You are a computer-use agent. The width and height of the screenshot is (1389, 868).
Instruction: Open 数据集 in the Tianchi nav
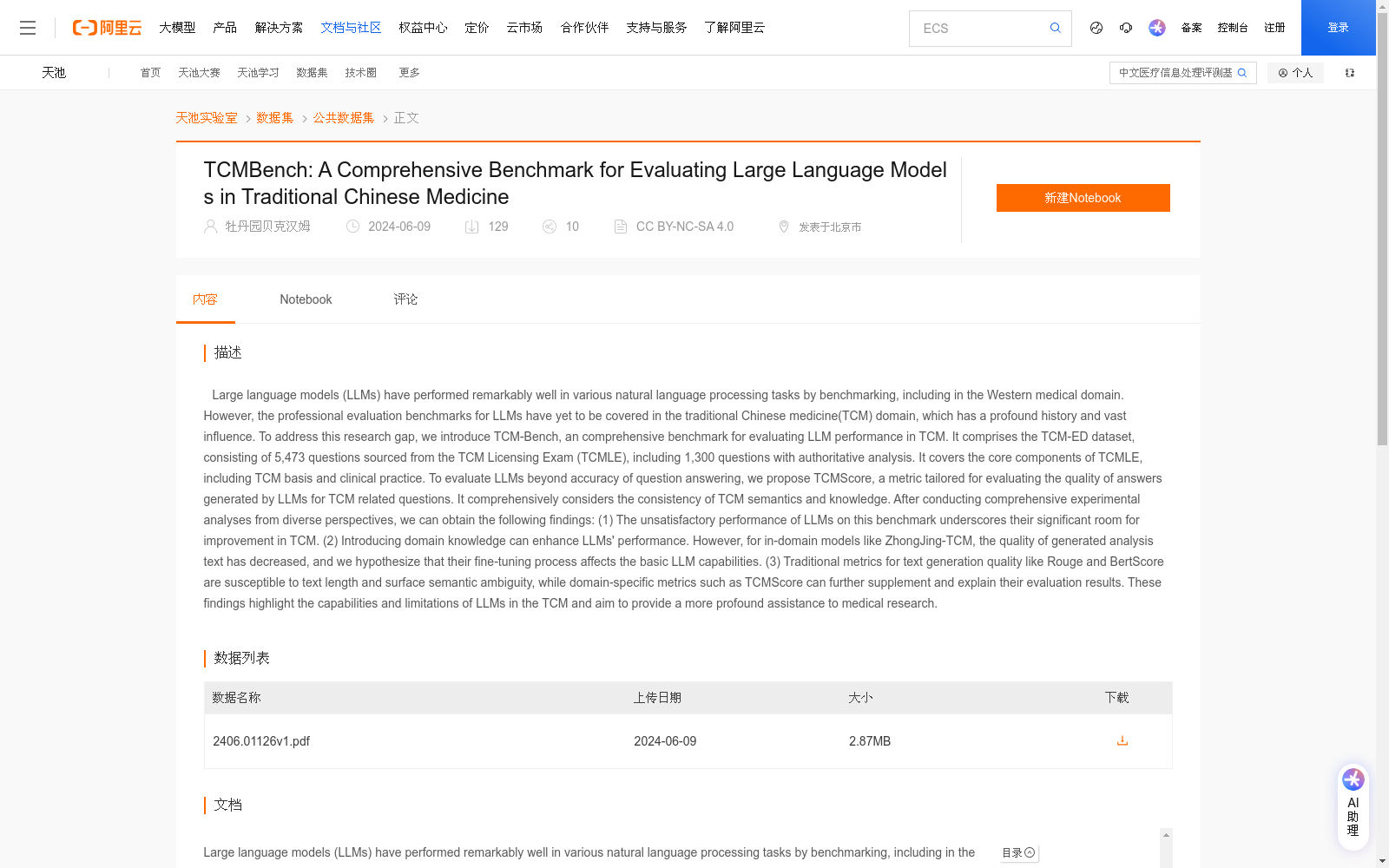pyautogui.click(x=312, y=73)
